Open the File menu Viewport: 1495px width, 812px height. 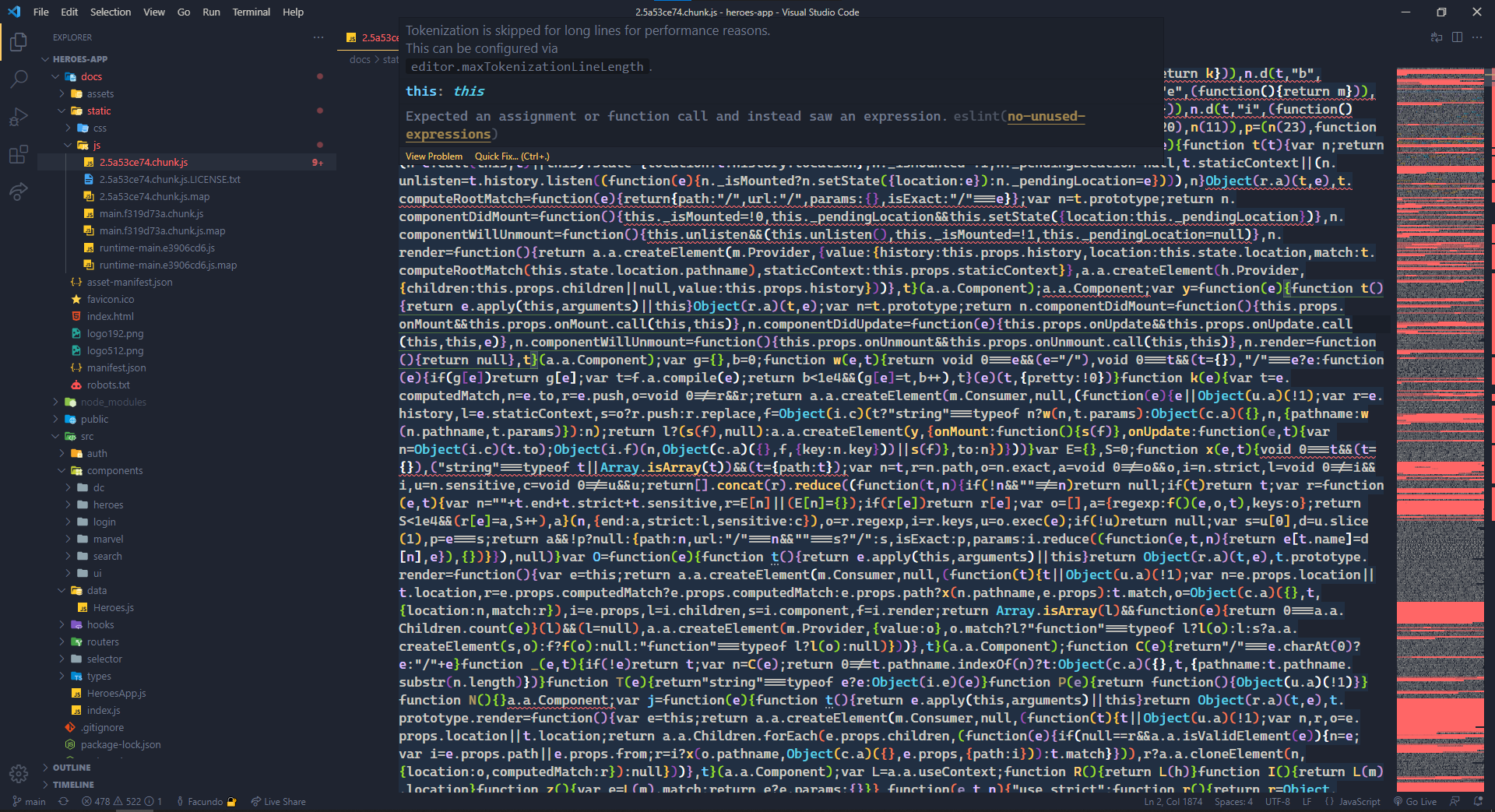[x=40, y=12]
